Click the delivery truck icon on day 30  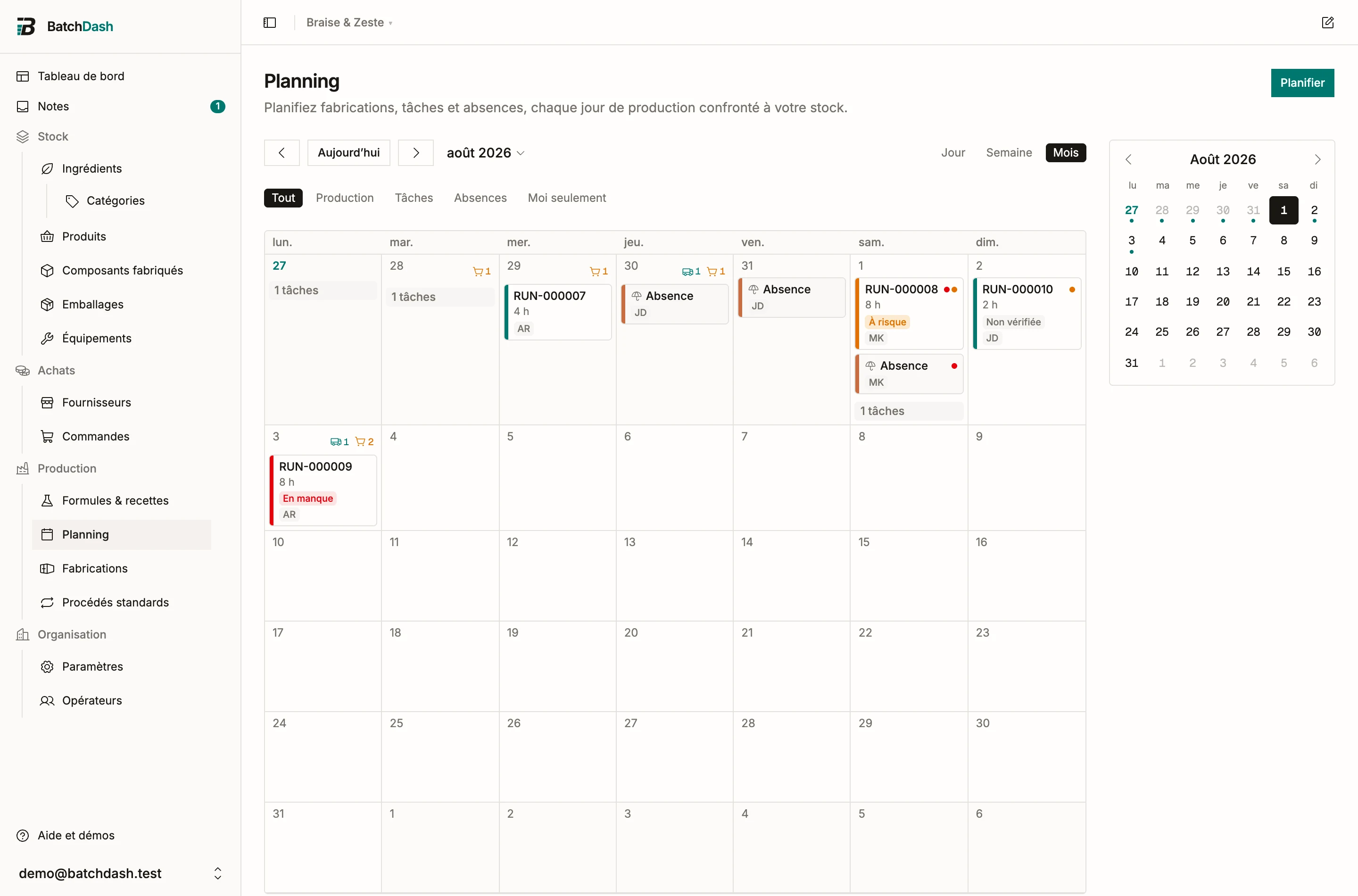click(x=687, y=272)
